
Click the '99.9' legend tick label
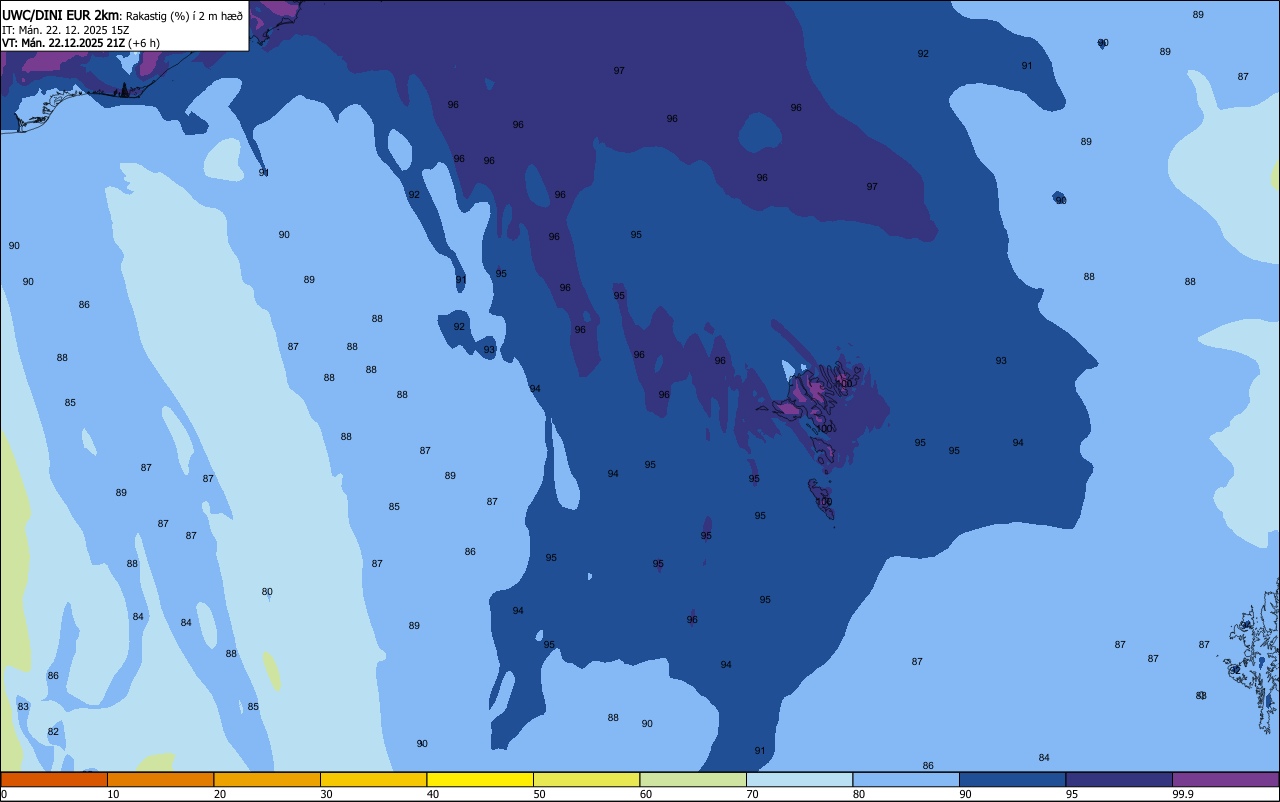click(1183, 794)
